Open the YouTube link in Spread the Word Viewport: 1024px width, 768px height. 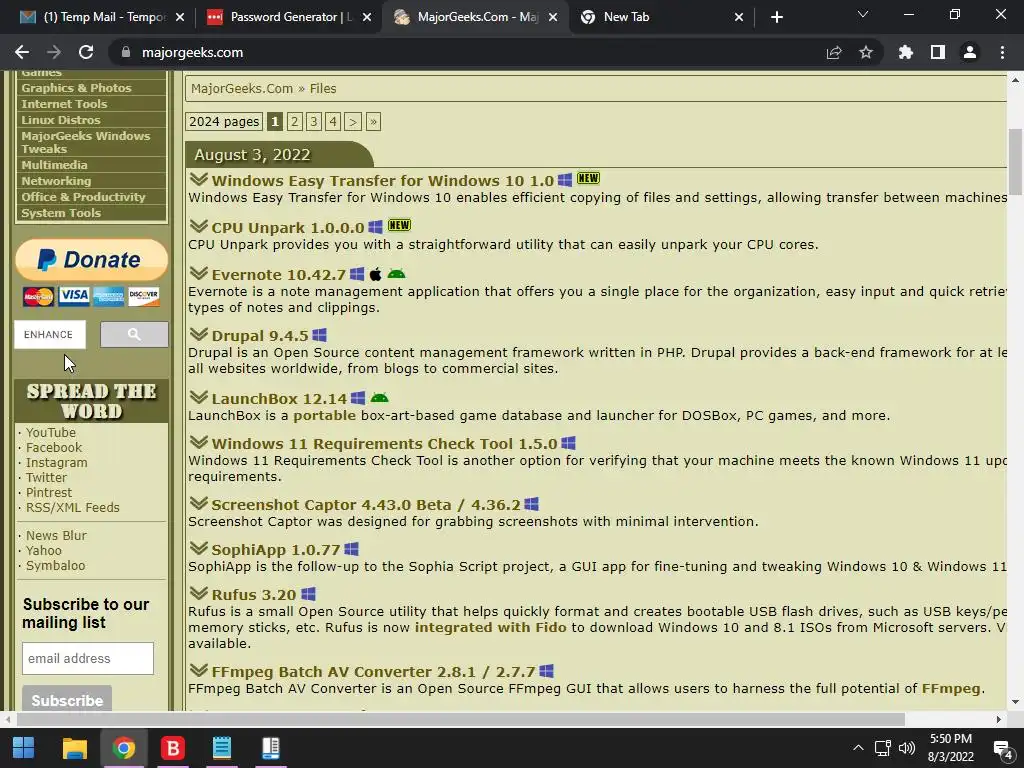click(50, 432)
